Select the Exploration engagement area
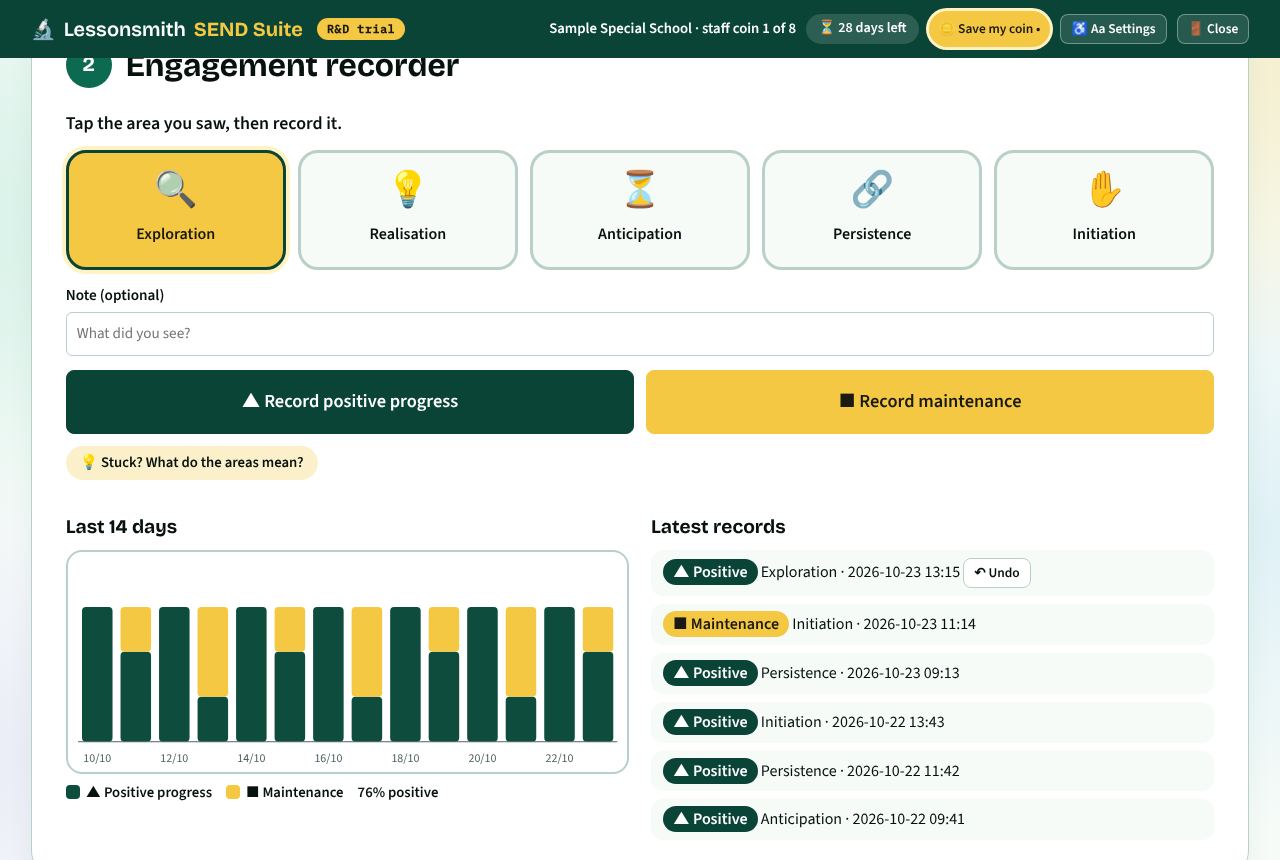1280x860 pixels. (x=176, y=210)
